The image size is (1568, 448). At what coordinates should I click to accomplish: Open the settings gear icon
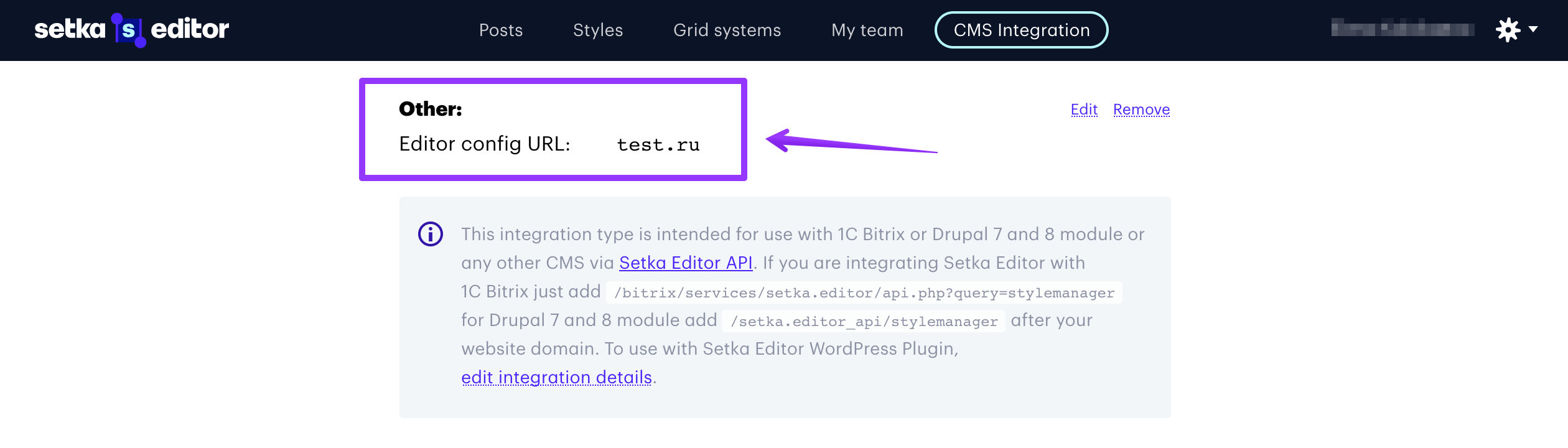(1508, 30)
